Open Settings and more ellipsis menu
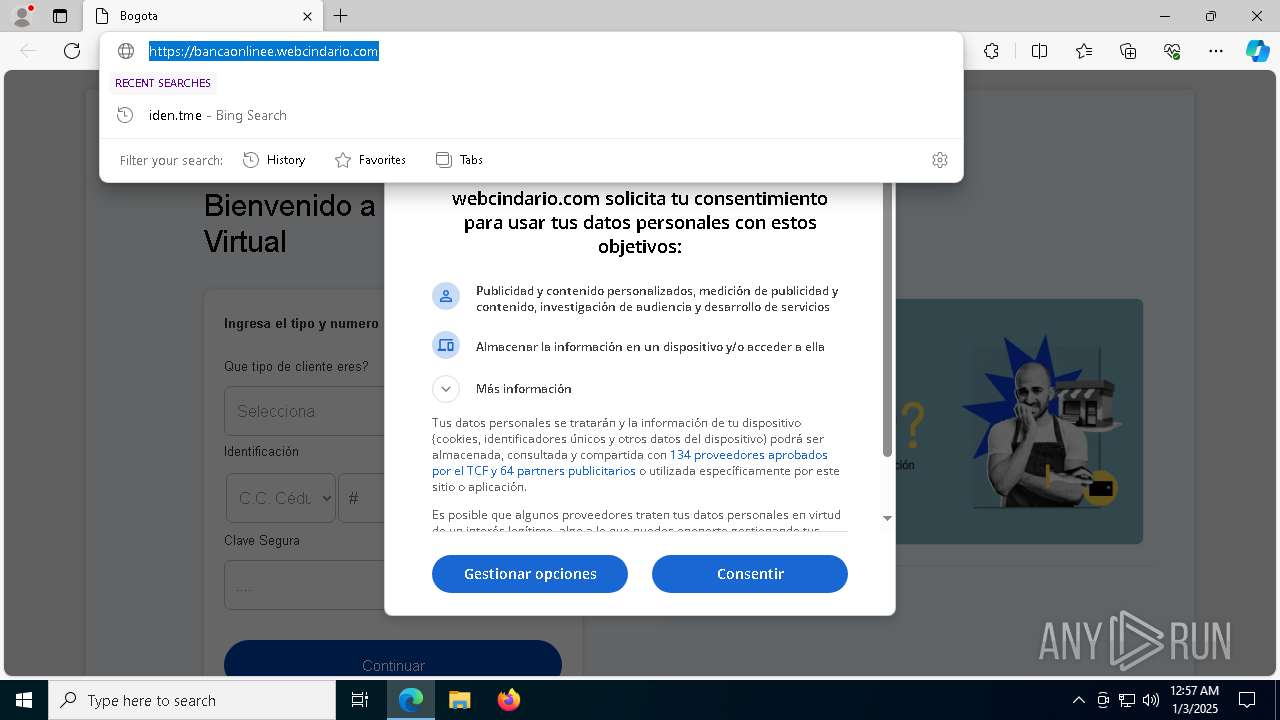Screen dimensions: 1280x720 [1216, 51]
